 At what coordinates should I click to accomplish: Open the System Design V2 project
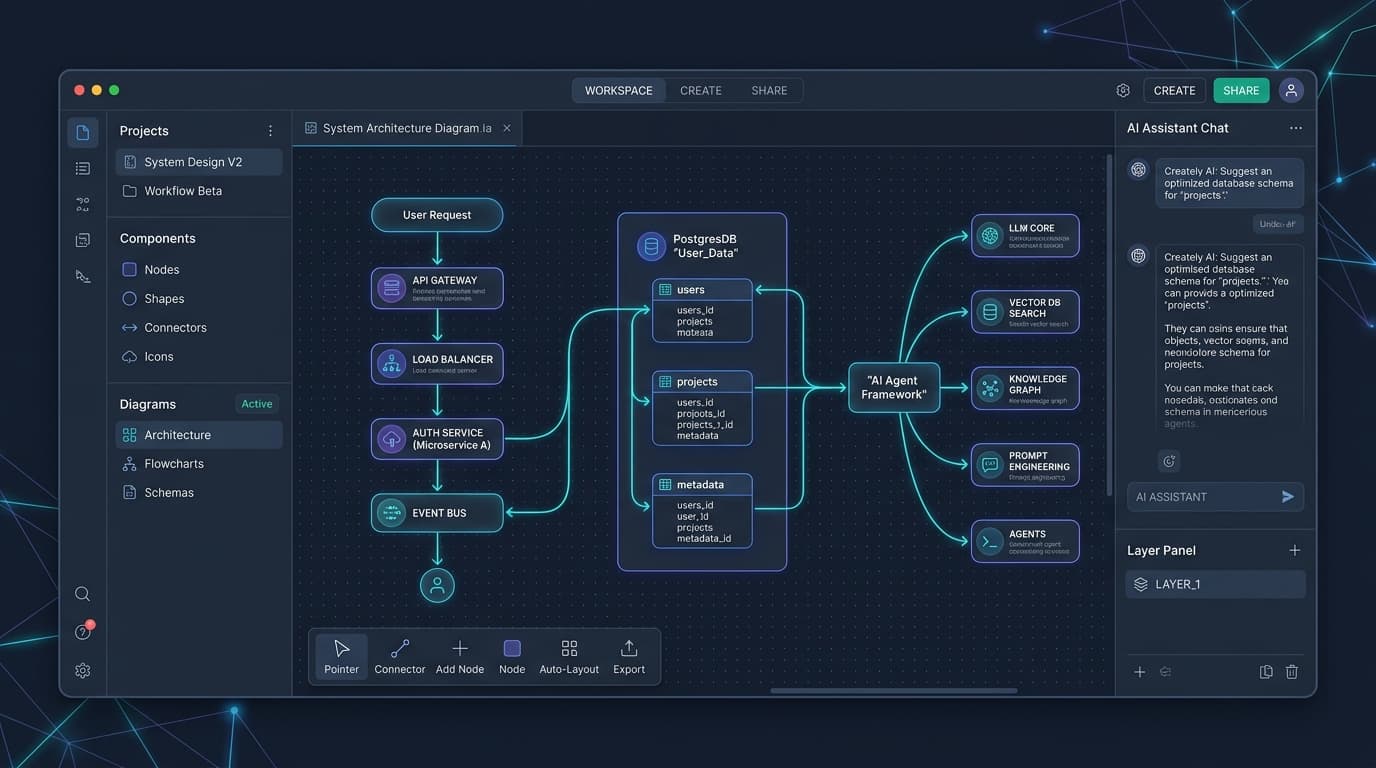pyautogui.click(x=199, y=162)
